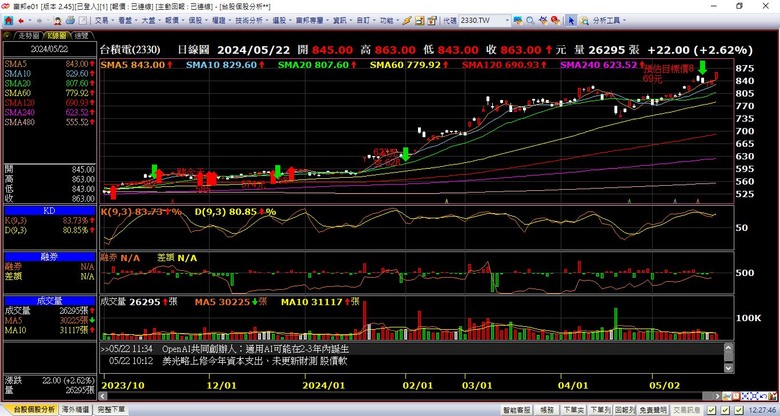The height and width of the screenshot is (416, 780).
Task: Click the magnifier search icon
Action: click(x=530, y=20)
